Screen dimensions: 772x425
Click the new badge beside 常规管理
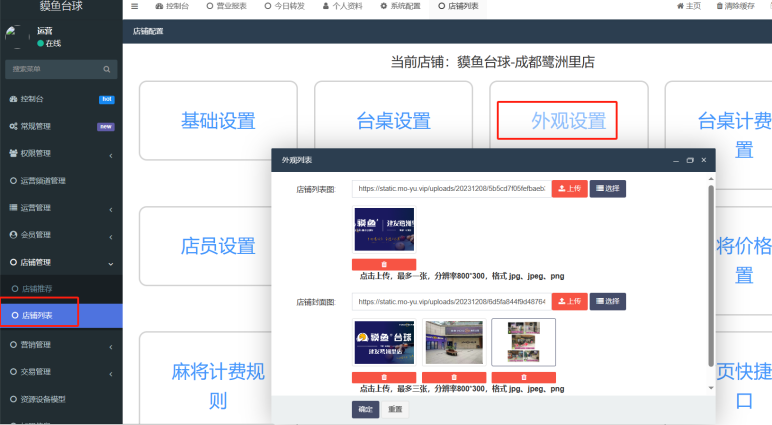[x=105, y=127]
